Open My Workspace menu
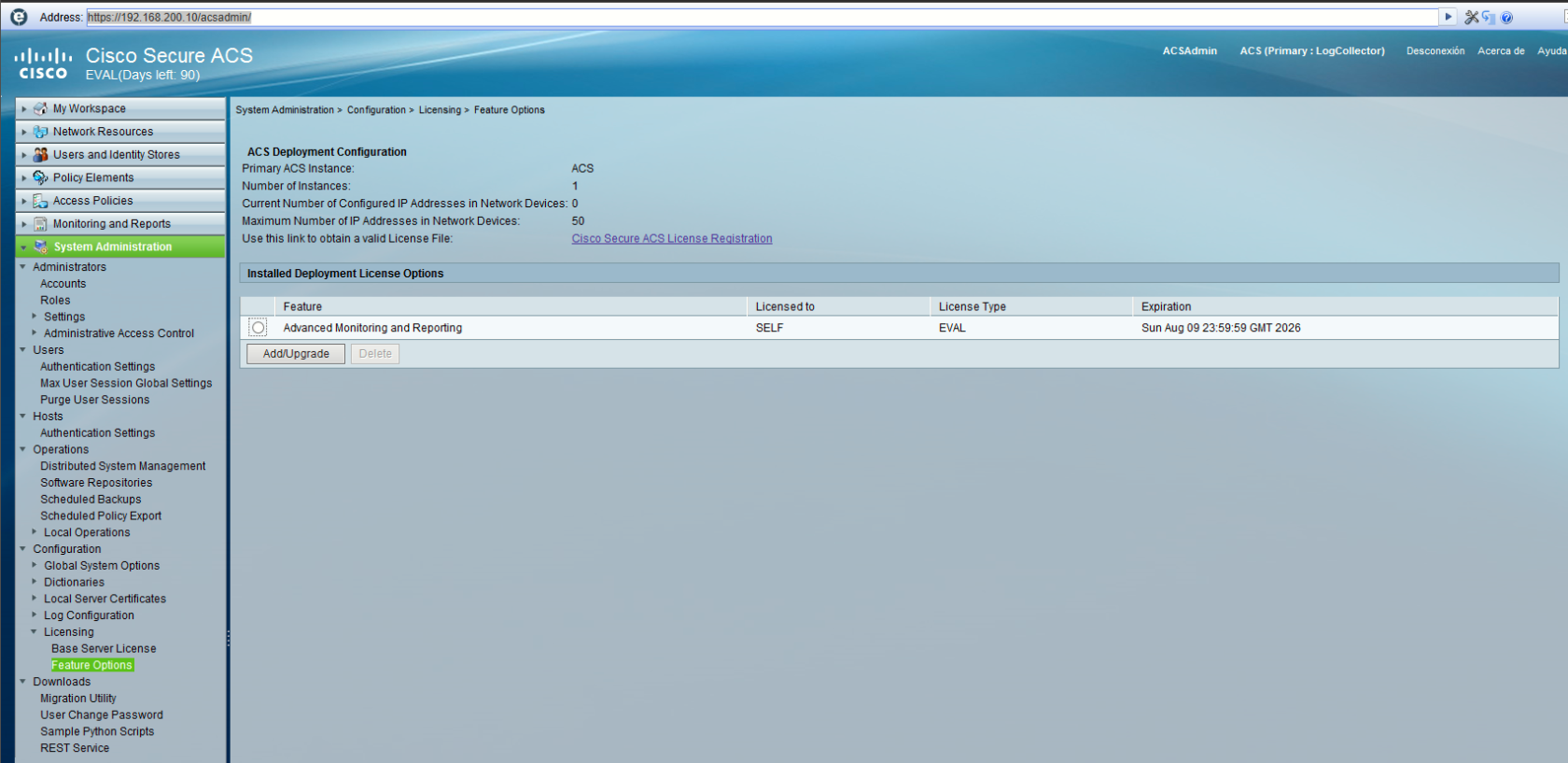The height and width of the screenshot is (763, 1568). click(120, 108)
